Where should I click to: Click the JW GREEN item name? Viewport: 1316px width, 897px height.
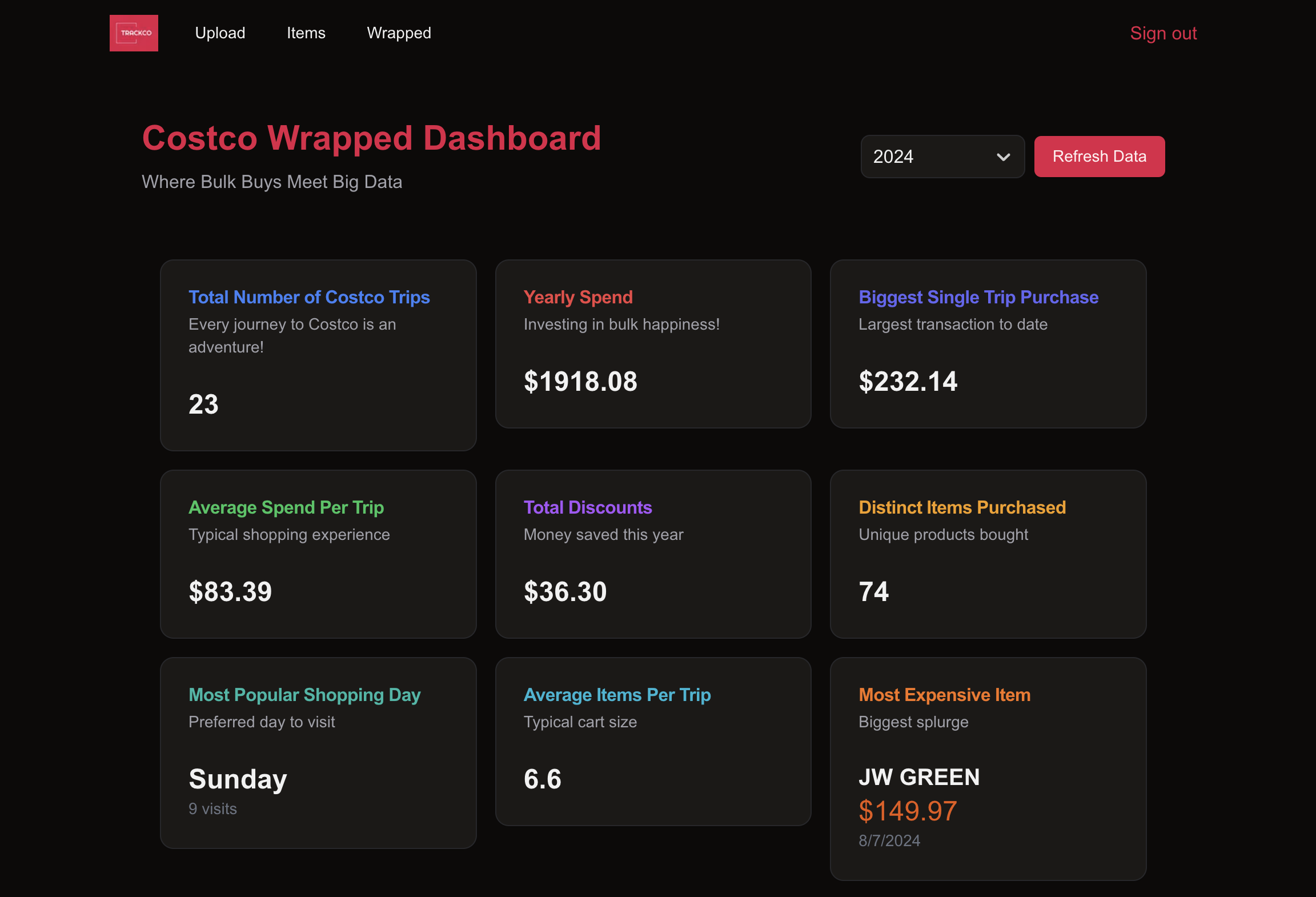(919, 777)
